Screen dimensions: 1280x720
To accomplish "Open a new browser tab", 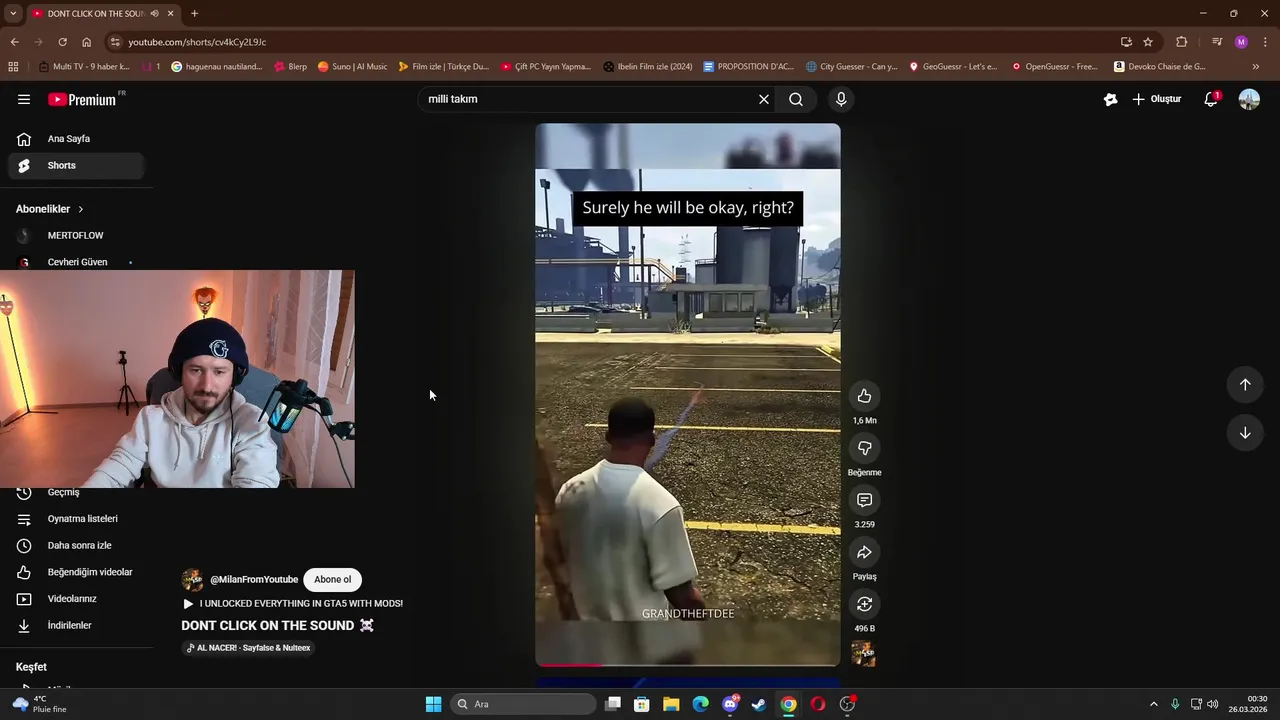I will (x=194, y=14).
